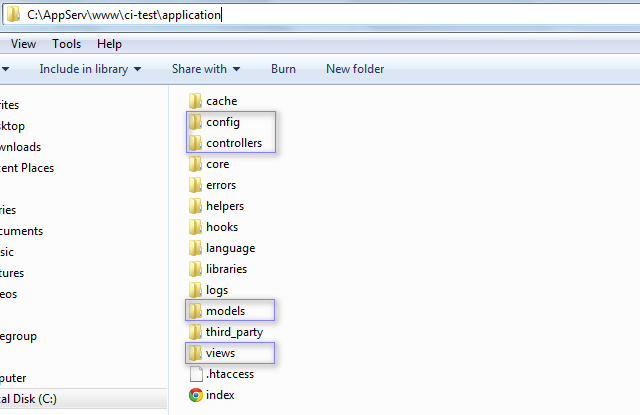This screenshot has width=640, height=415.
Task: Open the Help menu
Action: pos(109,44)
